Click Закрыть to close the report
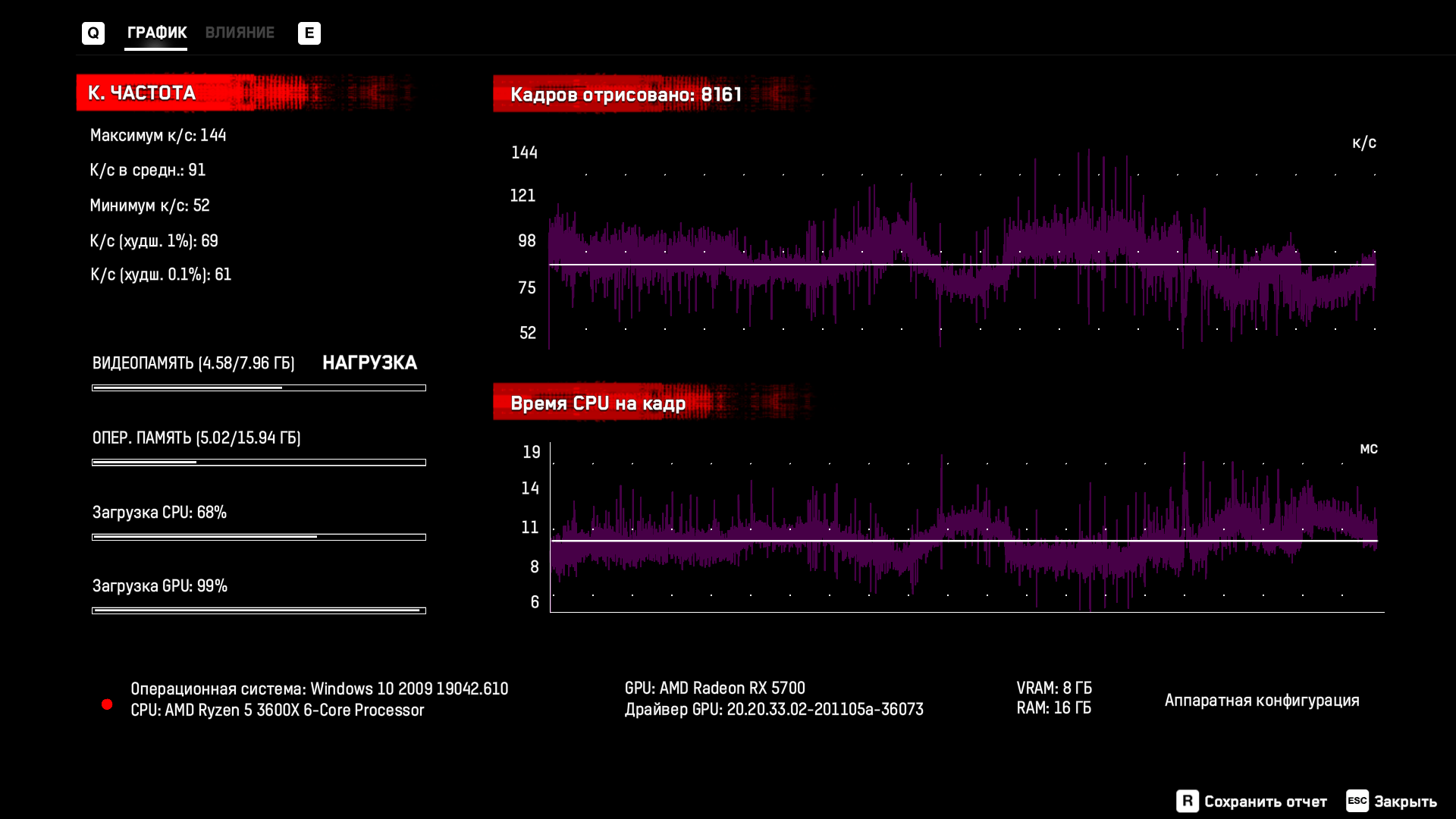Viewport: 1456px width, 819px height. pyautogui.click(x=1405, y=802)
